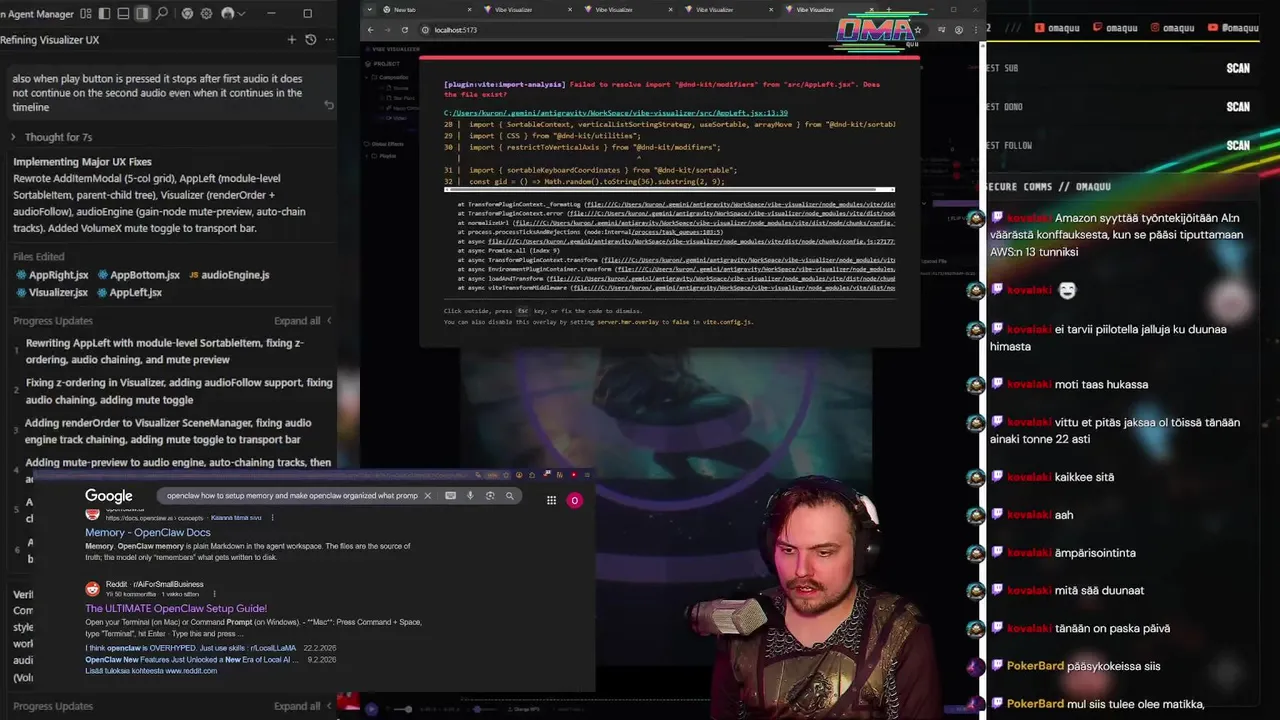Click the Twitch omaquu handle in overlay header

pos(1115,28)
